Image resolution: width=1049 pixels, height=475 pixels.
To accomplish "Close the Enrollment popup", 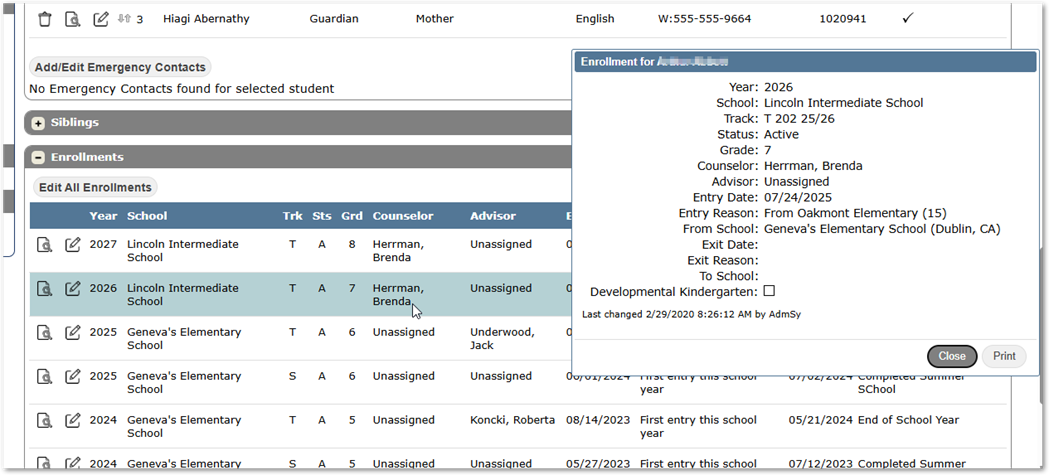I will click(952, 356).
